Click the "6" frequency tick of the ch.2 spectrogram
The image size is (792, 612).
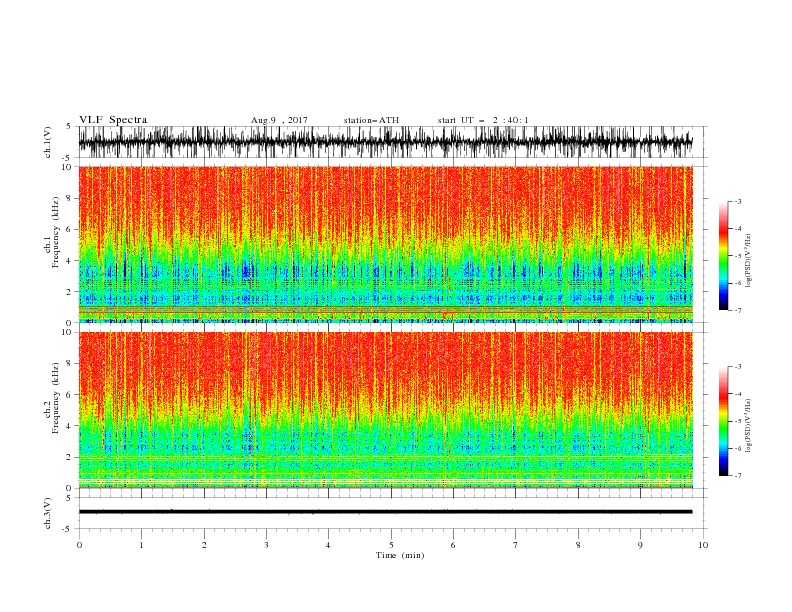[x=69, y=394]
